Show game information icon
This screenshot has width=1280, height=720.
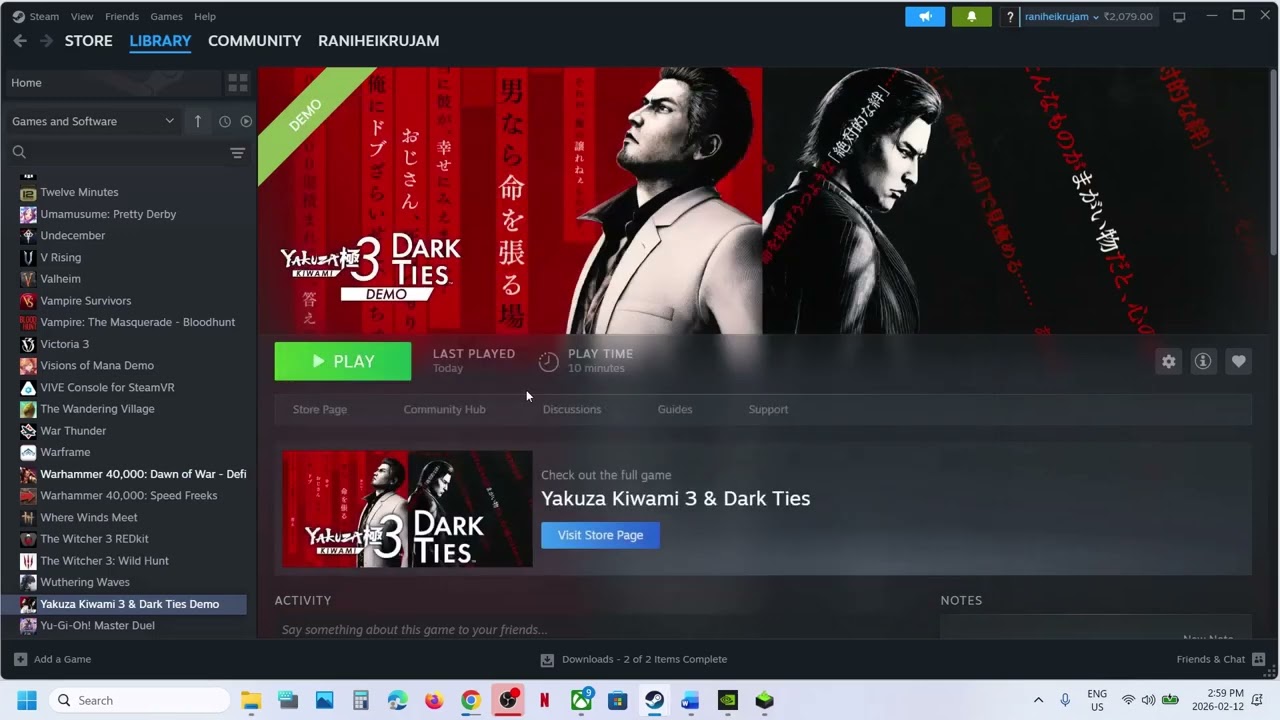click(1203, 362)
